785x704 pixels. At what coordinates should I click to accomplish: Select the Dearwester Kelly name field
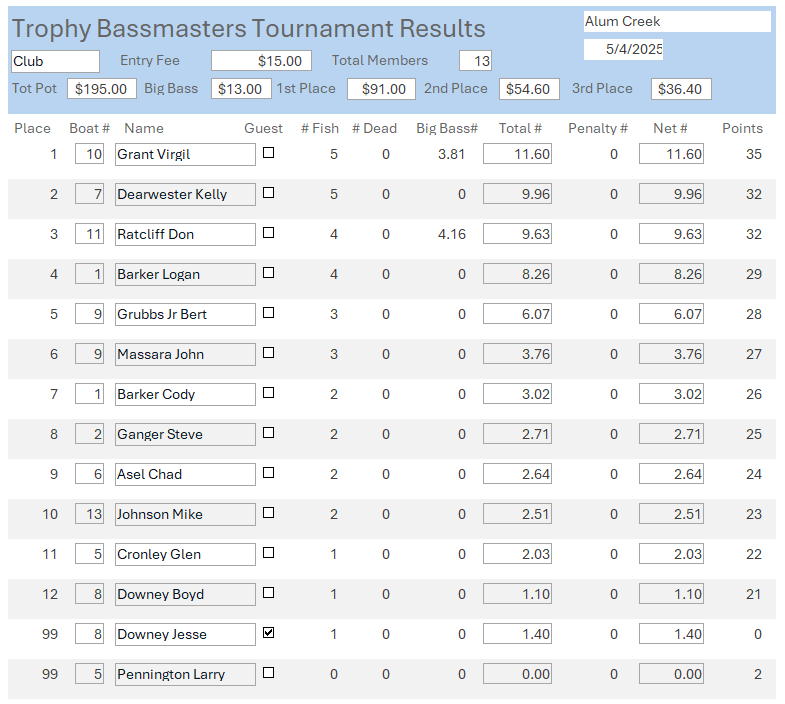185,194
